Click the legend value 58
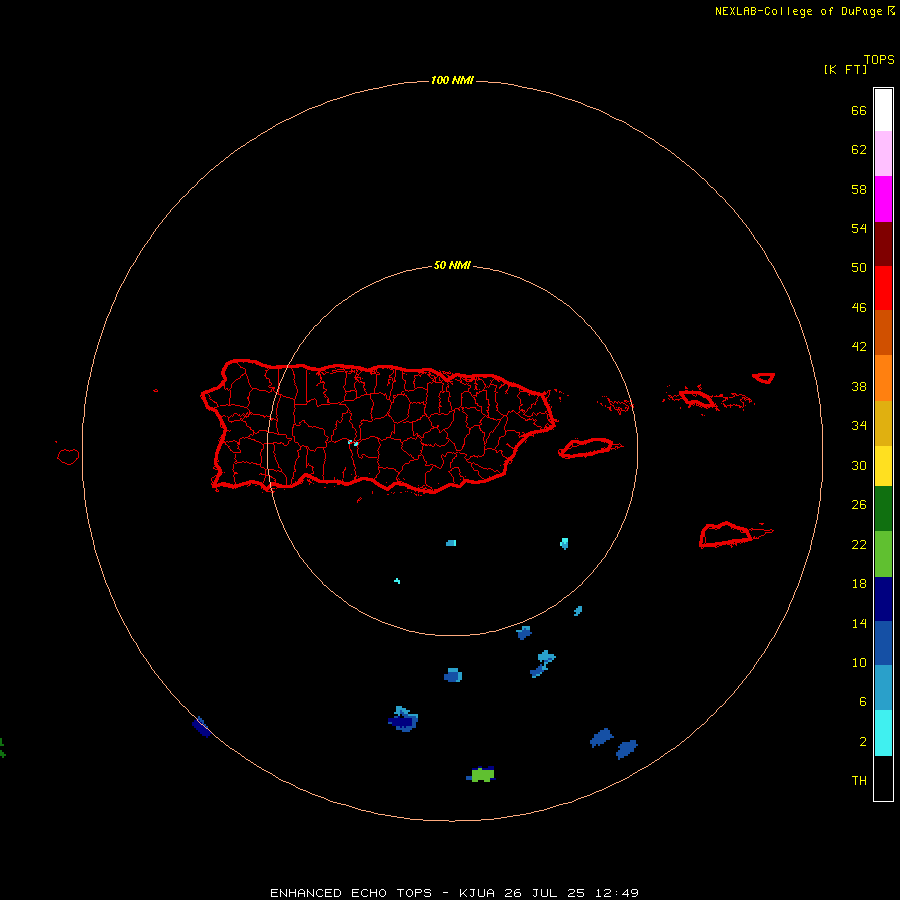Image resolution: width=900 pixels, height=900 pixels. tap(859, 189)
